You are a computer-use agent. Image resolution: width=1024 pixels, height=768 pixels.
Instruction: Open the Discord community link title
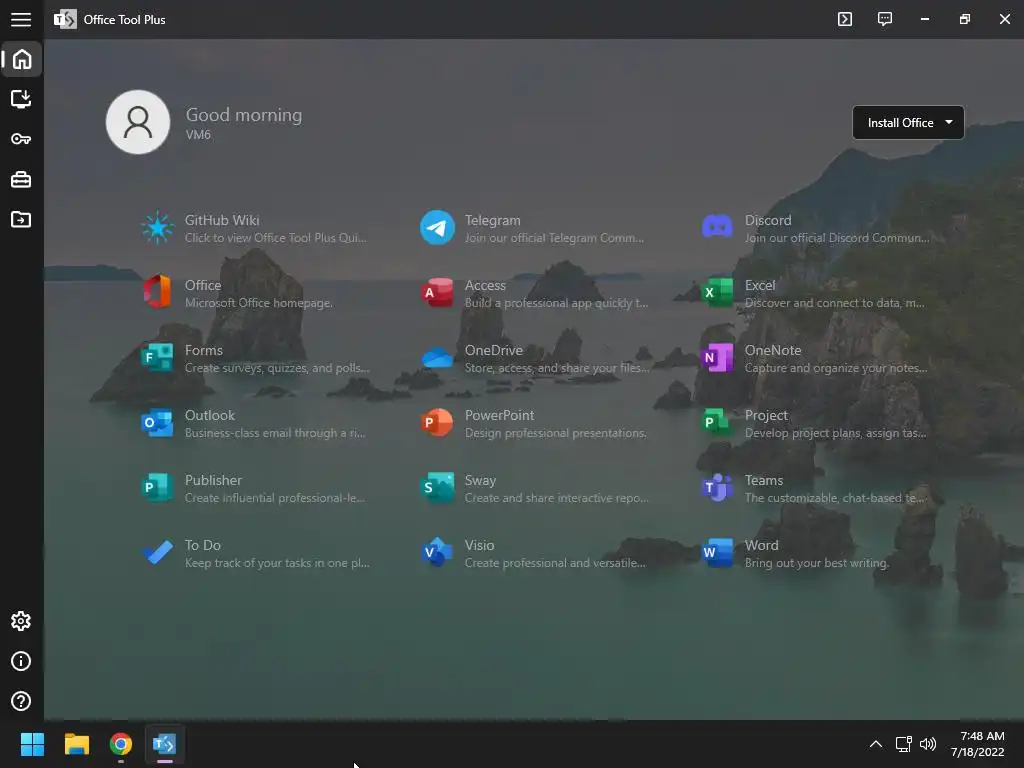click(768, 220)
